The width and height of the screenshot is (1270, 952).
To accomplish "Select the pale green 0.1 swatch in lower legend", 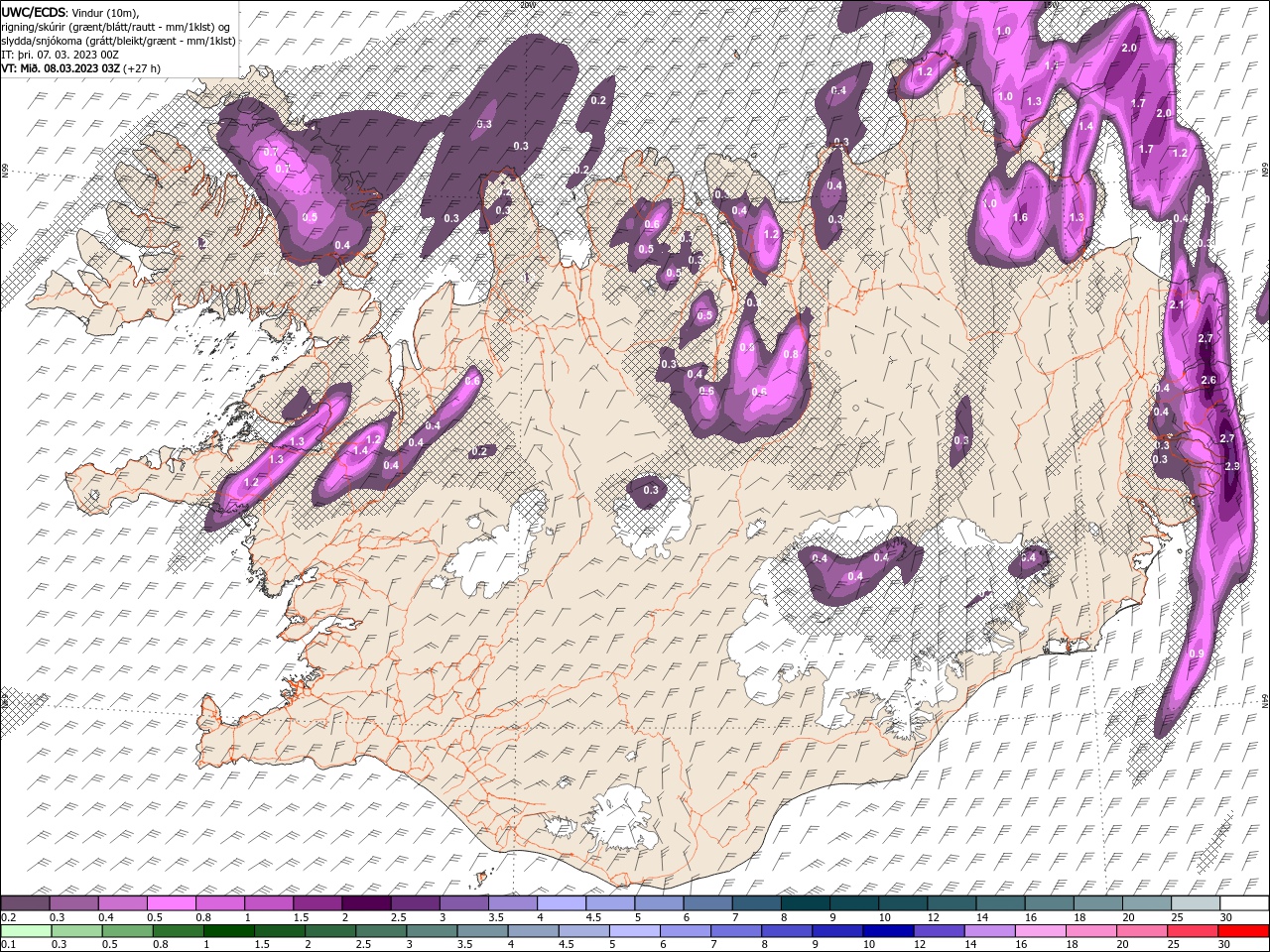I will click(26, 931).
